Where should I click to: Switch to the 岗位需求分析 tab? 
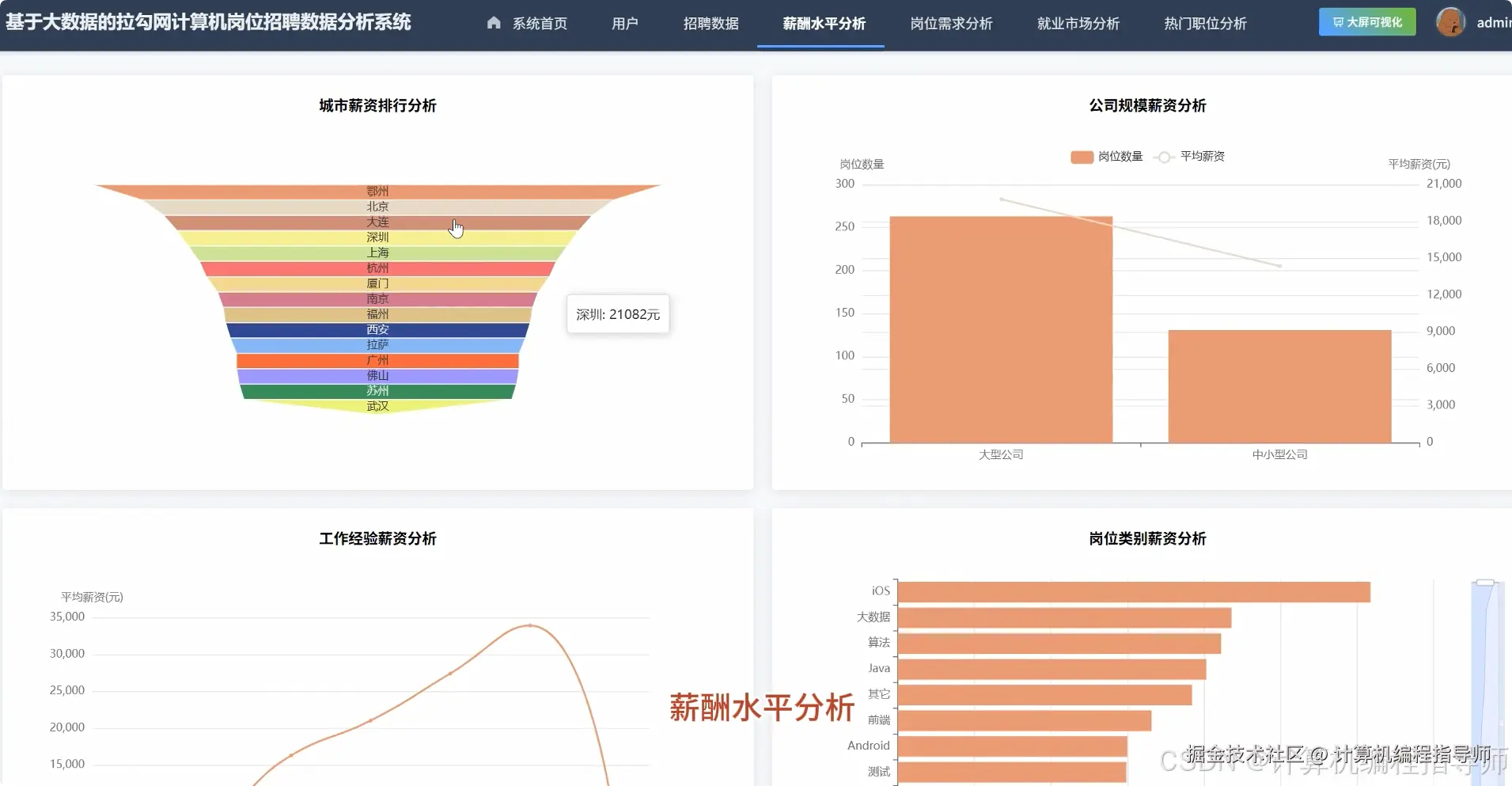coord(950,23)
